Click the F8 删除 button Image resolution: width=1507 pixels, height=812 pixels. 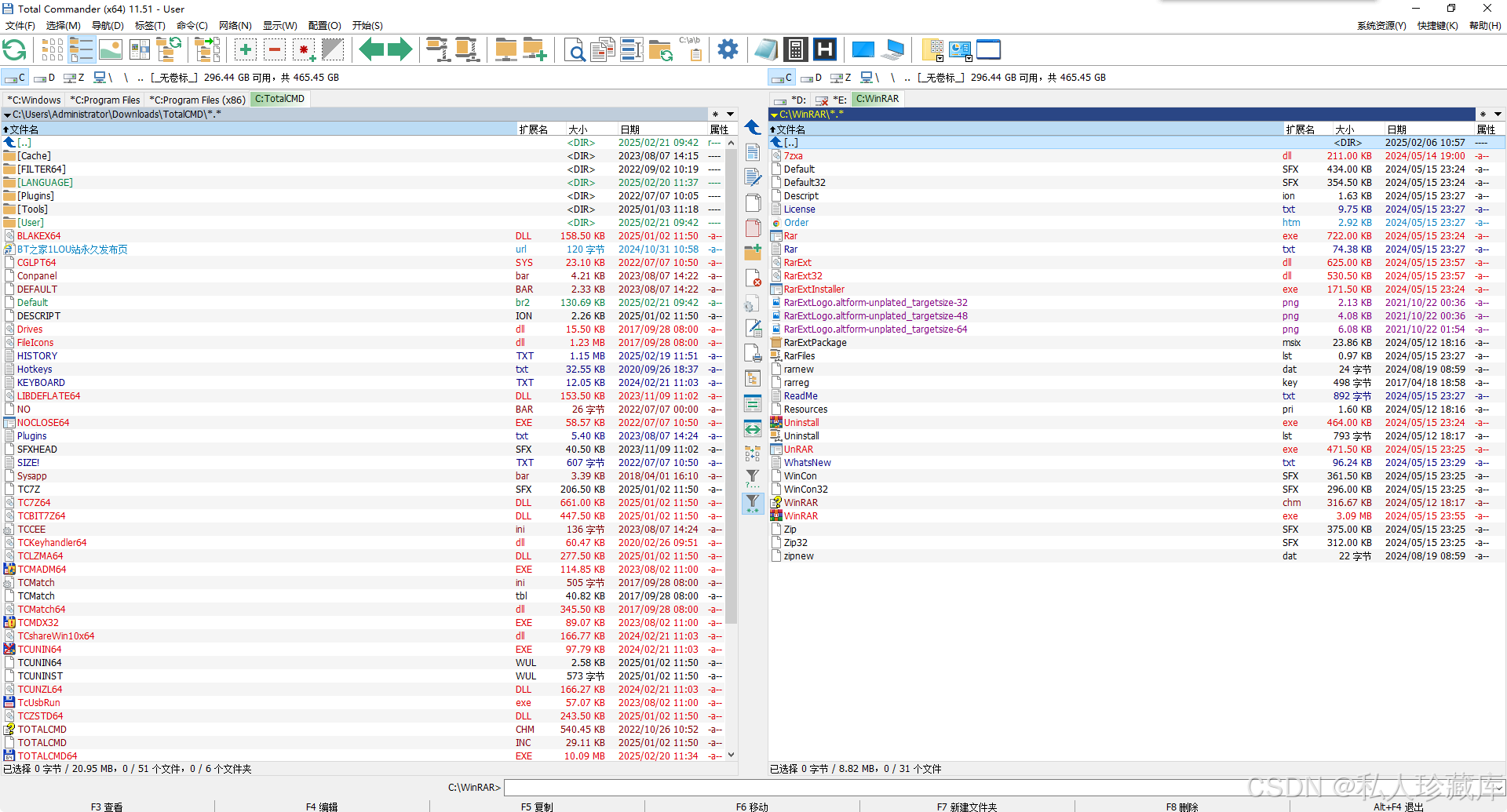1182,807
